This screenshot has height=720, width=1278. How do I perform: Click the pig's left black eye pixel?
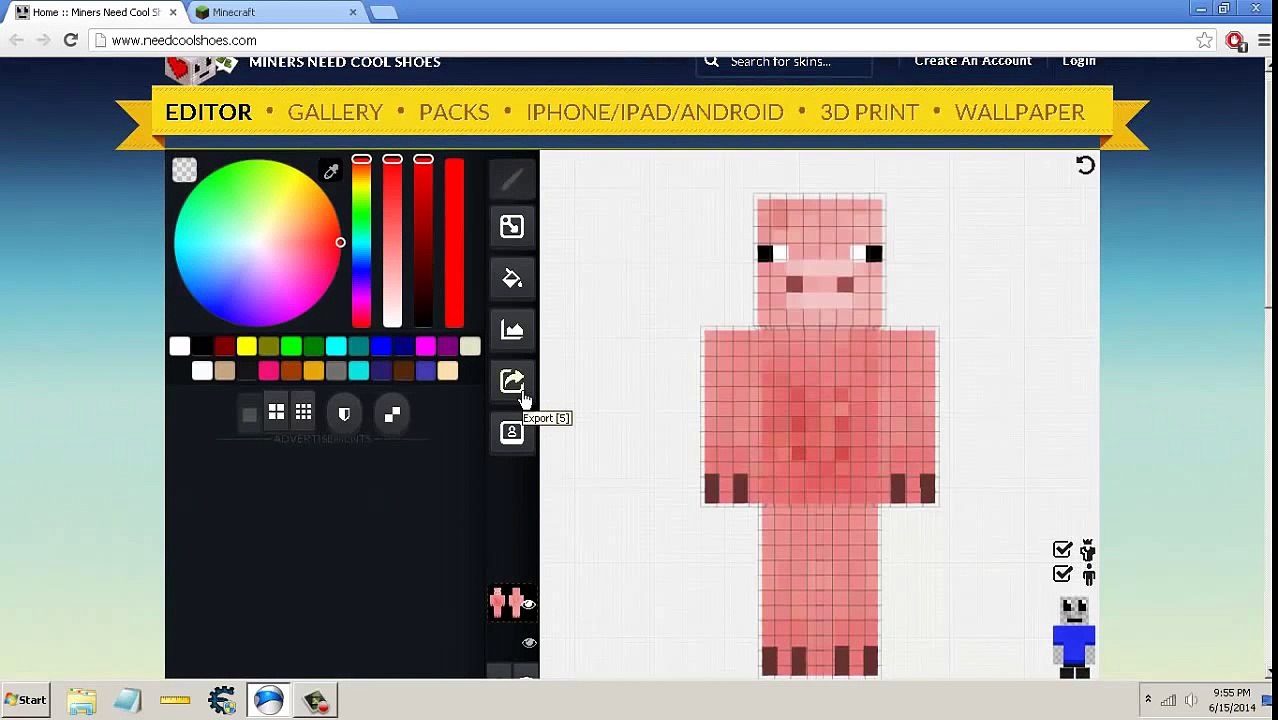(765, 254)
